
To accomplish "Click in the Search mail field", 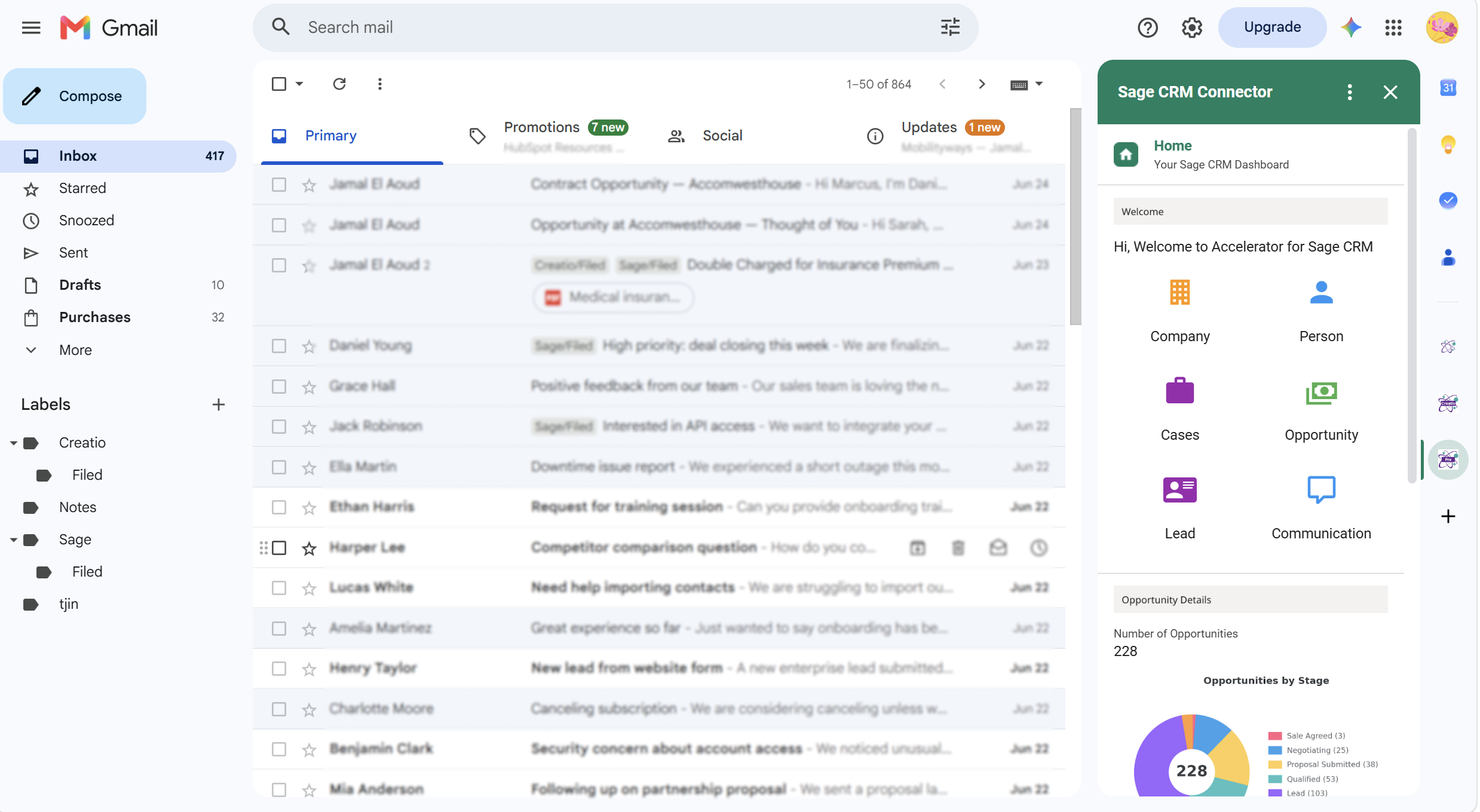I will tap(615, 27).
